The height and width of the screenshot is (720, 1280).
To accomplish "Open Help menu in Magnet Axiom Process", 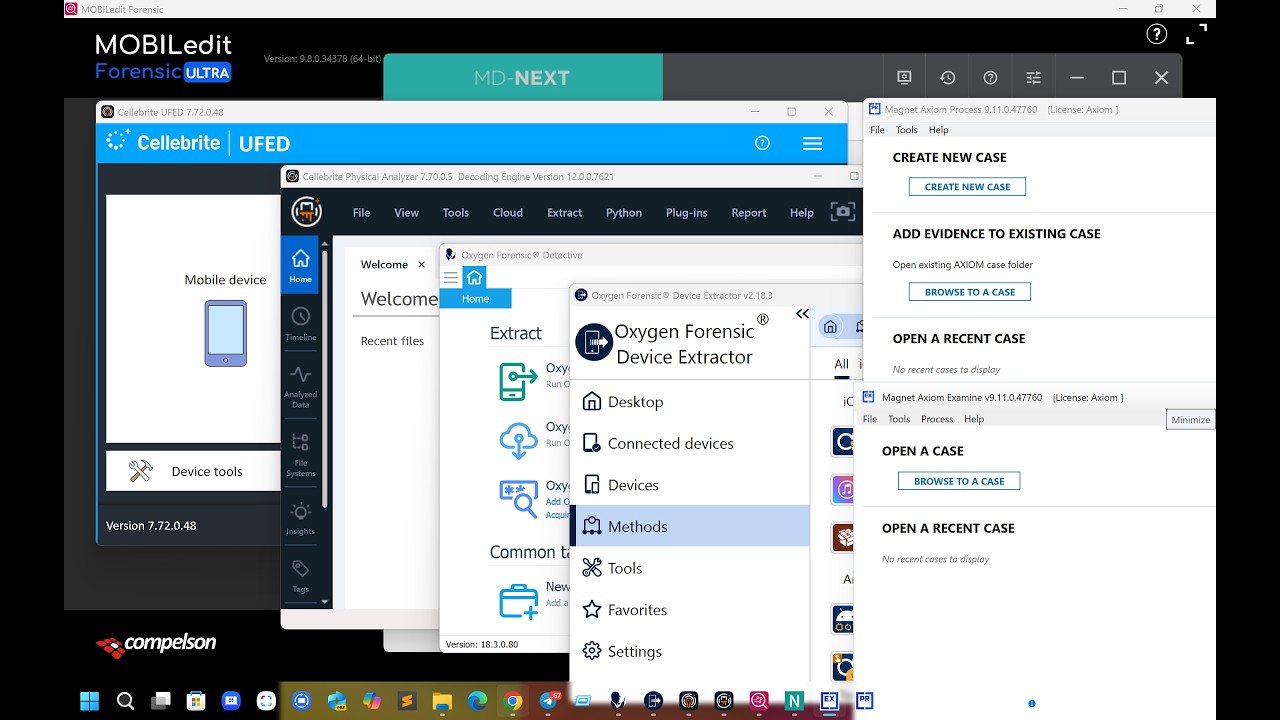I will point(938,130).
